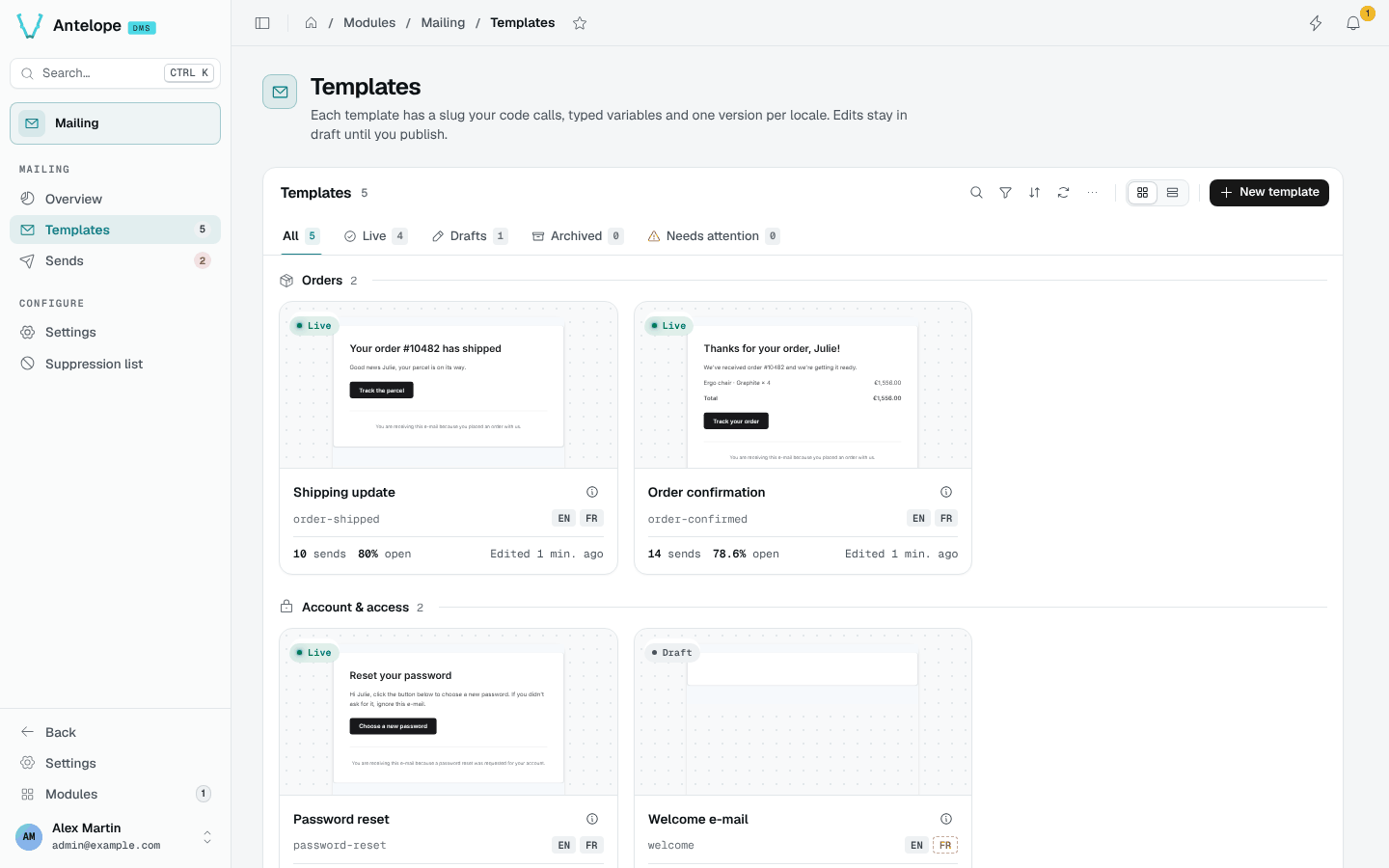Select the Needs attention tab
This screenshot has height=868, width=1389.
714,236
